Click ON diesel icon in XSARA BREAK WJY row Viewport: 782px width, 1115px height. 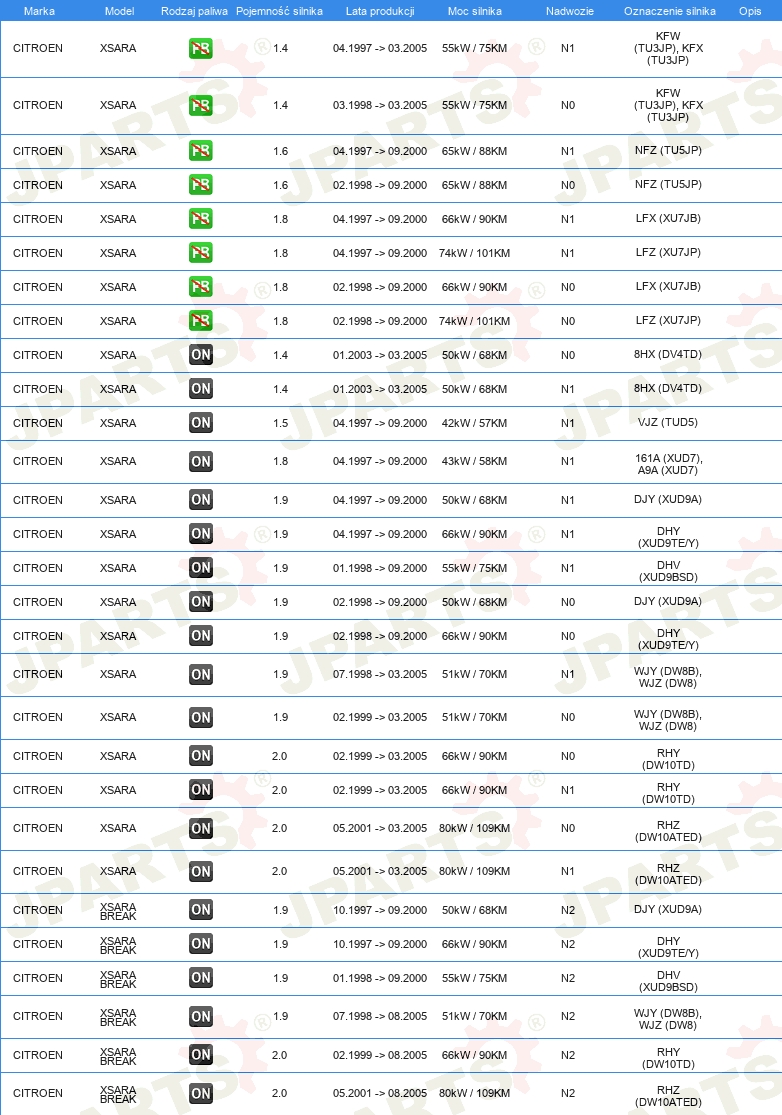200,1017
